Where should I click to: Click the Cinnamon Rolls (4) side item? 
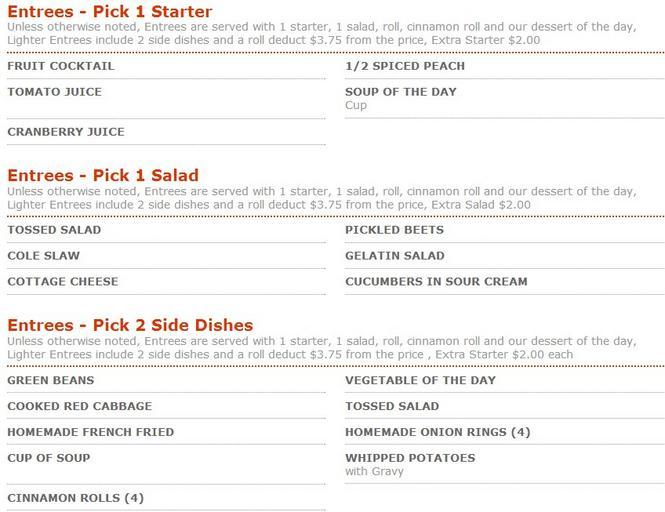[x=76, y=498]
